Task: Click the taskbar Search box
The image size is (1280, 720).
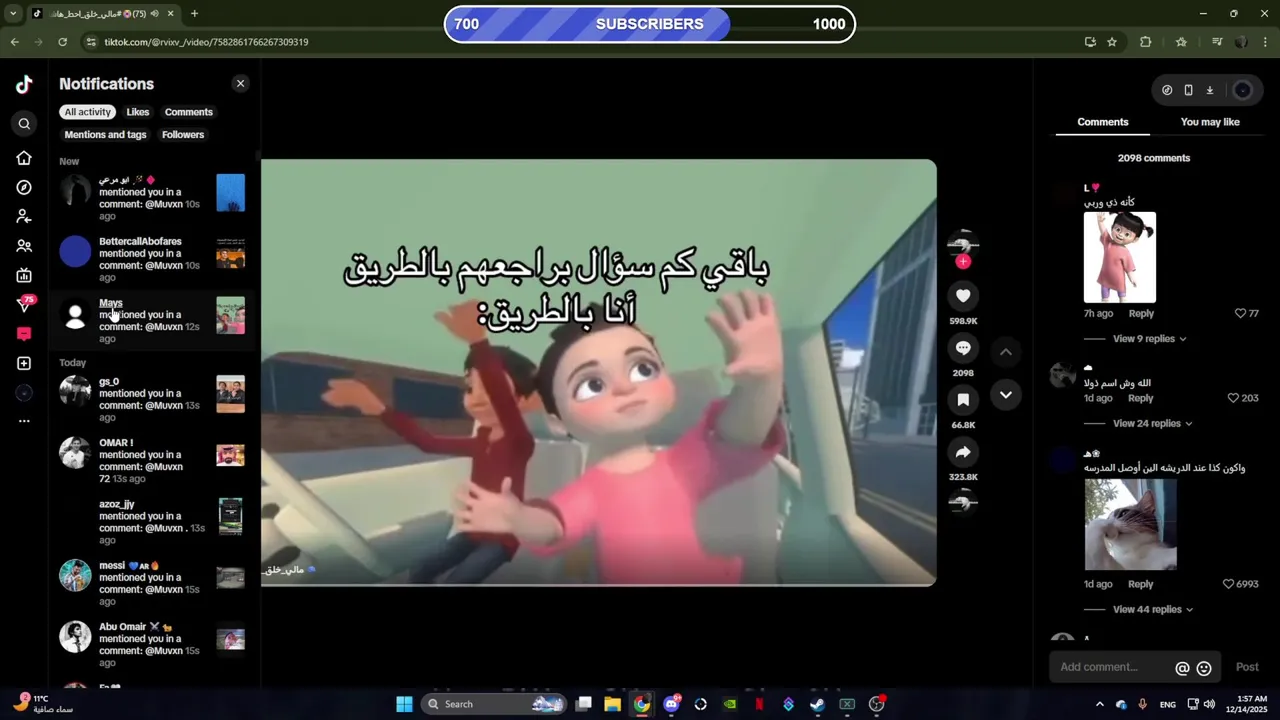Action: (x=496, y=704)
